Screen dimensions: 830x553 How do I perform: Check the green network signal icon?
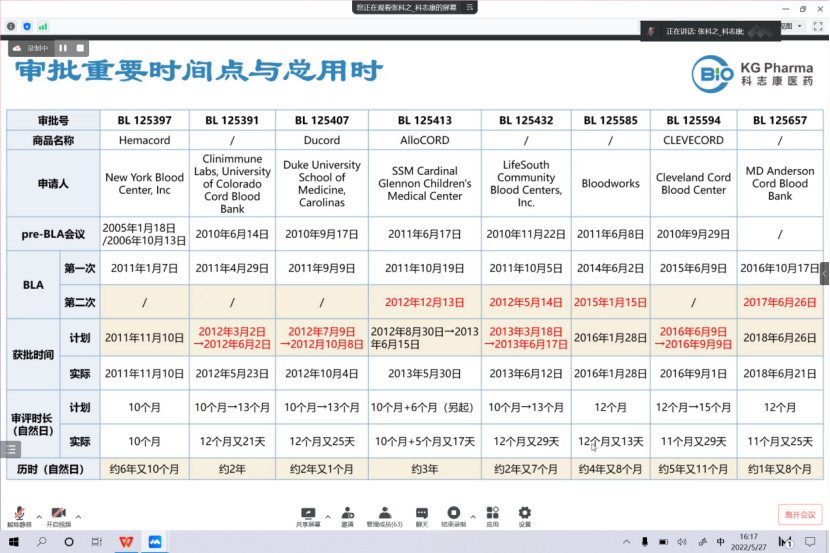(x=43, y=26)
